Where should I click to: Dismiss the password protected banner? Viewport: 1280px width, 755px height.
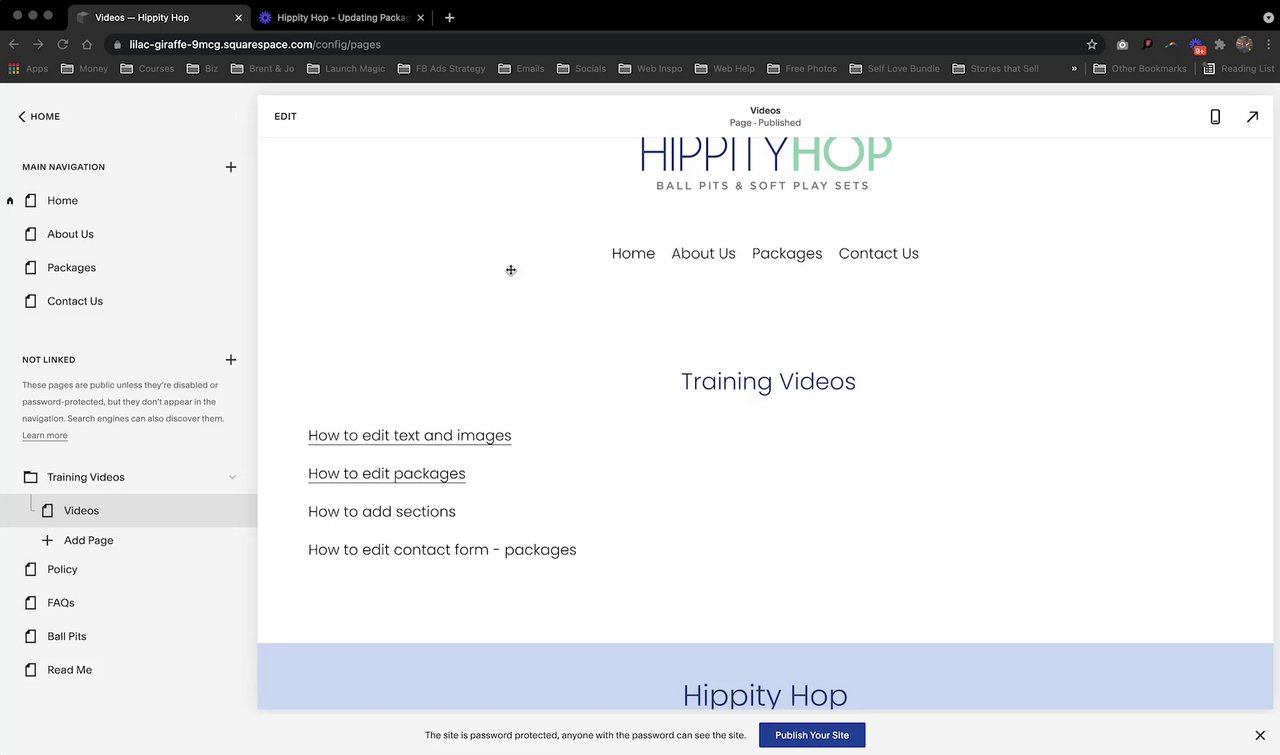click(x=1260, y=736)
